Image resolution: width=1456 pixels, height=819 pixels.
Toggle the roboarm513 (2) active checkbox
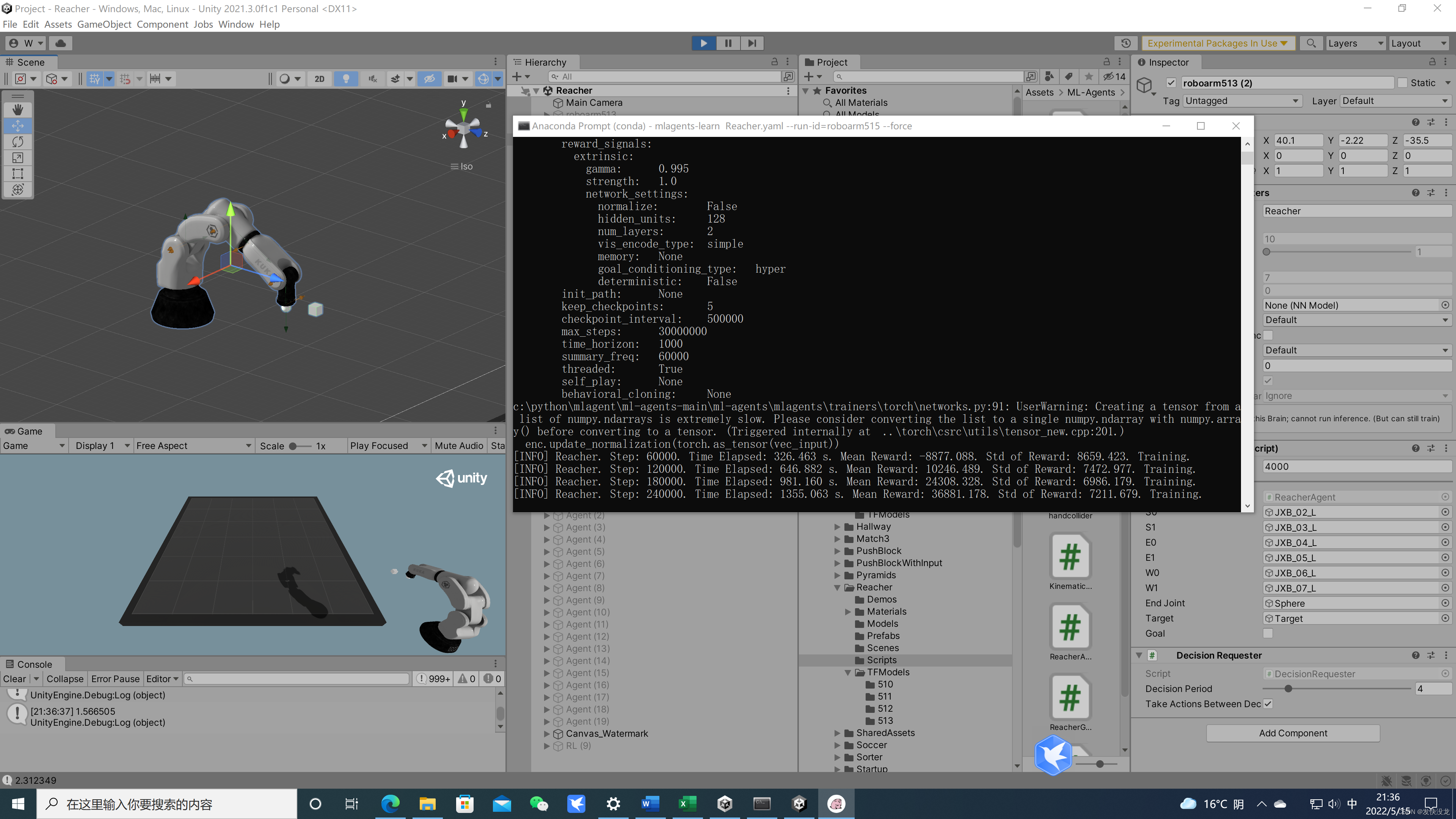tap(1171, 83)
